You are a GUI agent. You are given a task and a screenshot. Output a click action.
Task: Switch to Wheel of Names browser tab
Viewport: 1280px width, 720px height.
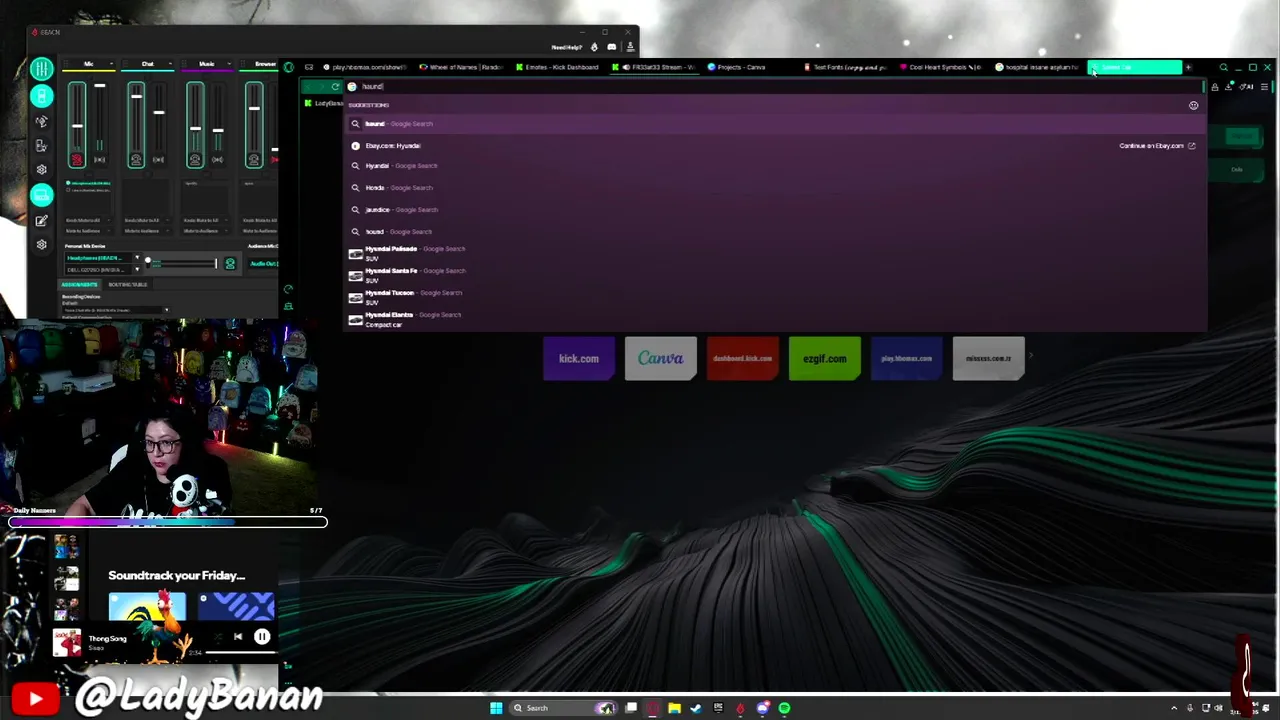(461, 67)
